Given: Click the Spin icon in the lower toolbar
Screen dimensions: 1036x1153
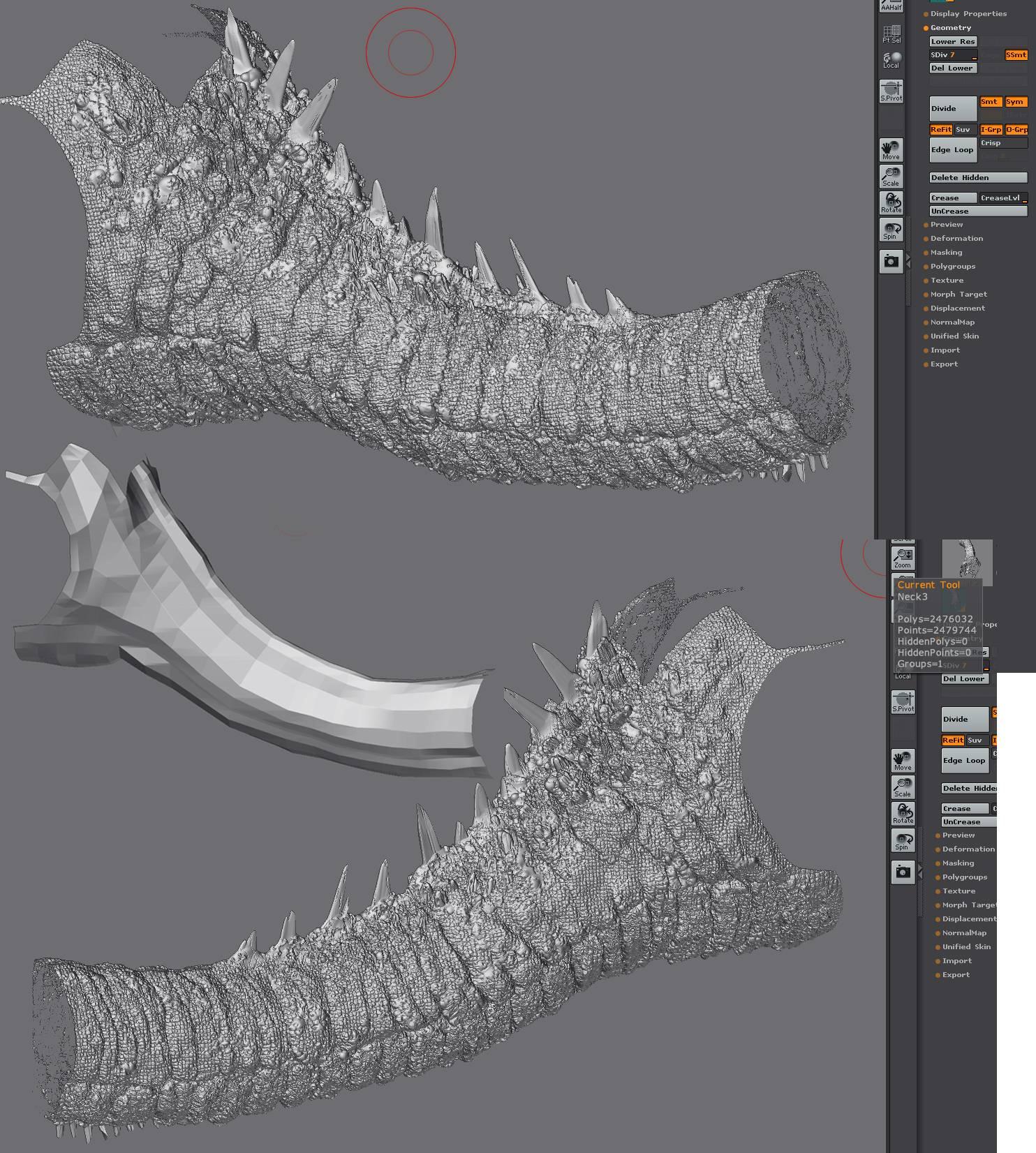Looking at the screenshot, I should [903, 840].
